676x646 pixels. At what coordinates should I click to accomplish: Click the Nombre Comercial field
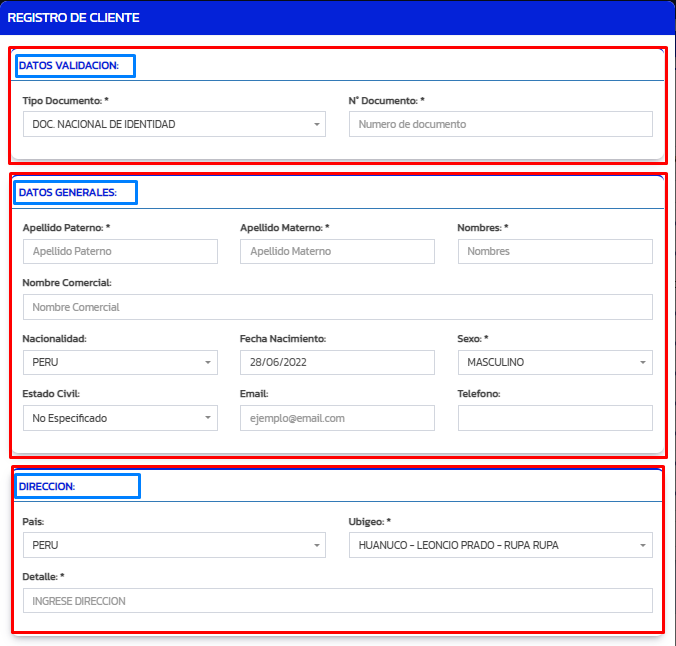[337, 307]
